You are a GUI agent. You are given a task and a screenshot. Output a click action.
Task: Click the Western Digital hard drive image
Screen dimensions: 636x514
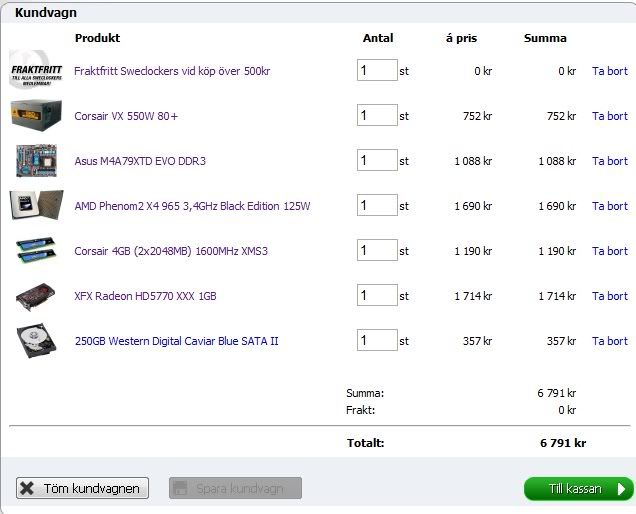click(36, 341)
